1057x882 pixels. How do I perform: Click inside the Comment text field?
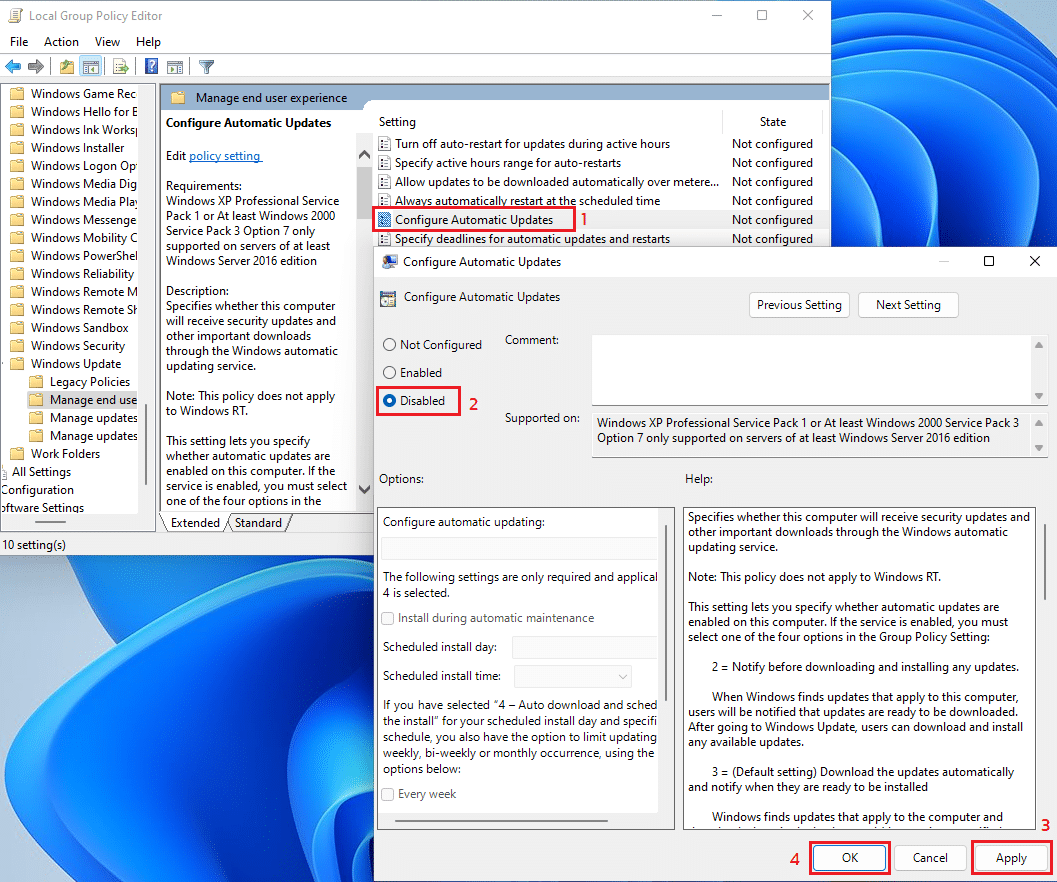pos(811,370)
